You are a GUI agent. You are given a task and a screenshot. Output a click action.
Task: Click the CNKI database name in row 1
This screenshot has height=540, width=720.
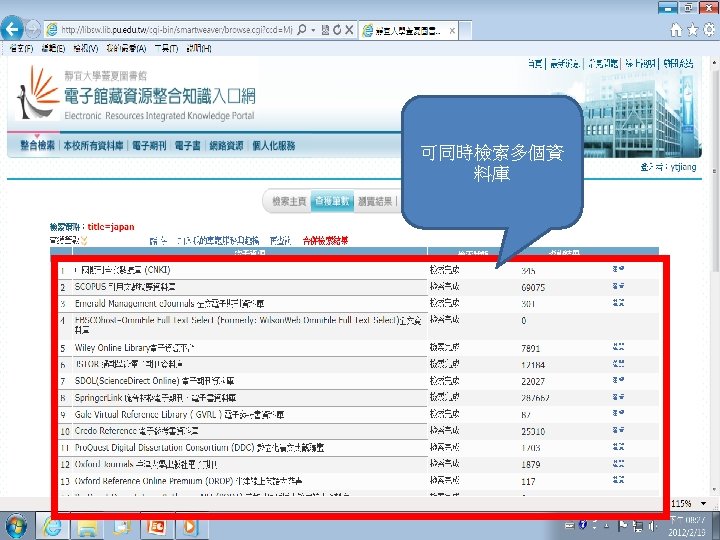click(x=122, y=270)
